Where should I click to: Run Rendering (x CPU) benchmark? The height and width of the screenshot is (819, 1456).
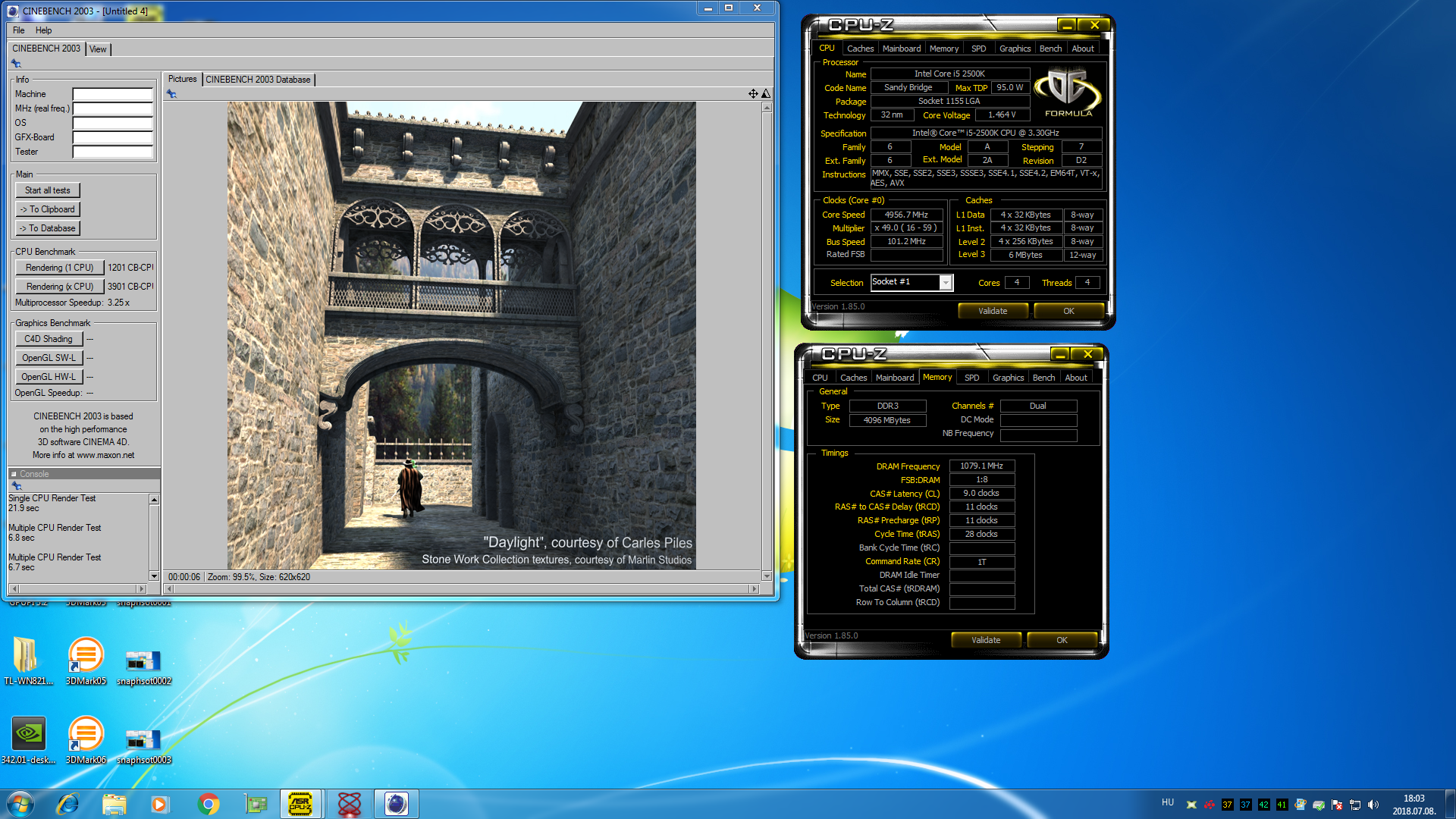click(x=59, y=287)
